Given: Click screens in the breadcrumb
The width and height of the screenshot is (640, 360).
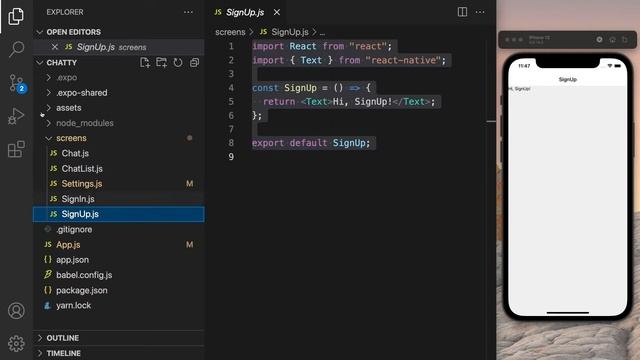Looking at the screenshot, I should [x=230, y=32].
